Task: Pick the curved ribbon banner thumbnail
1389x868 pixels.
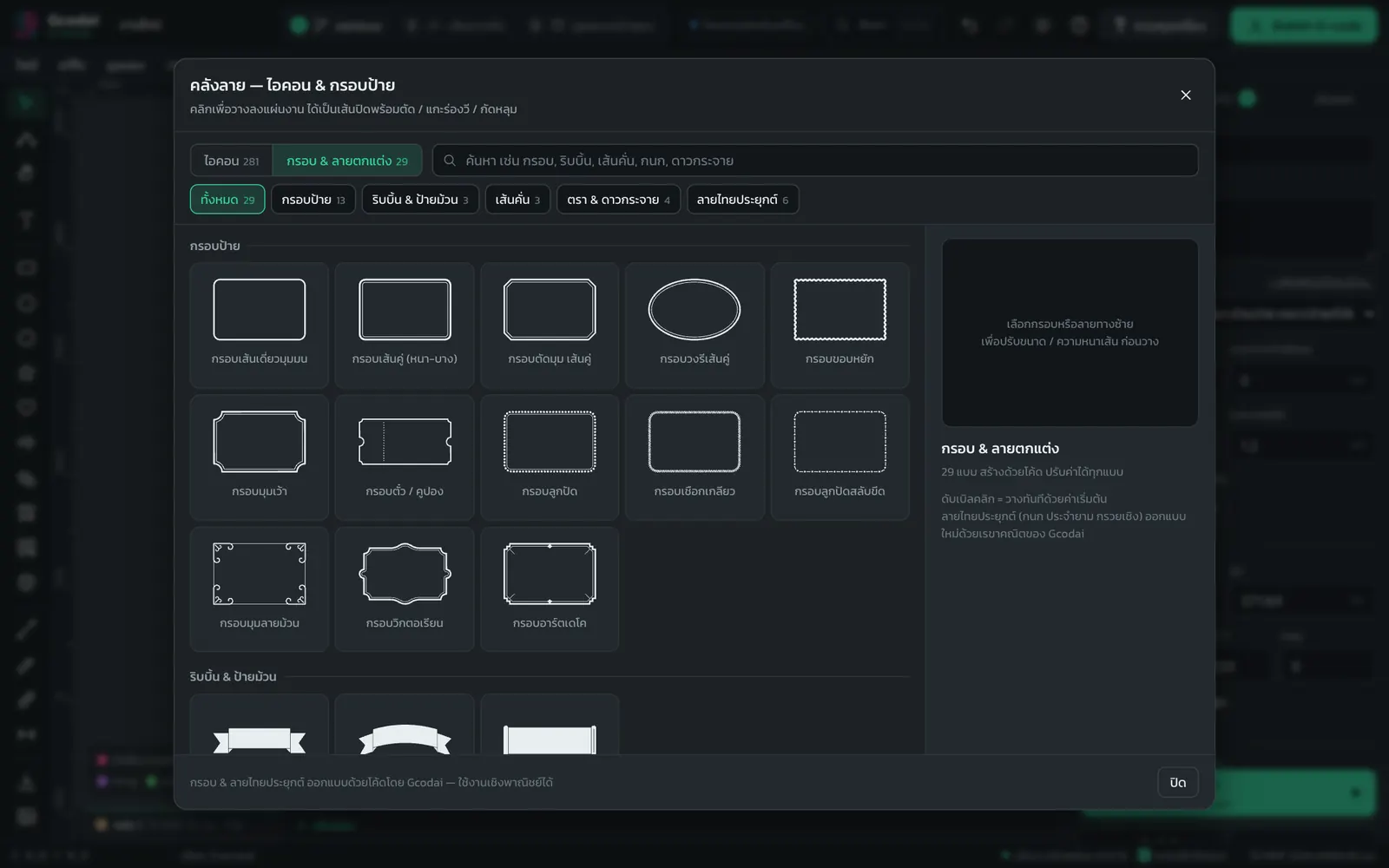Action: [x=405, y=725]
